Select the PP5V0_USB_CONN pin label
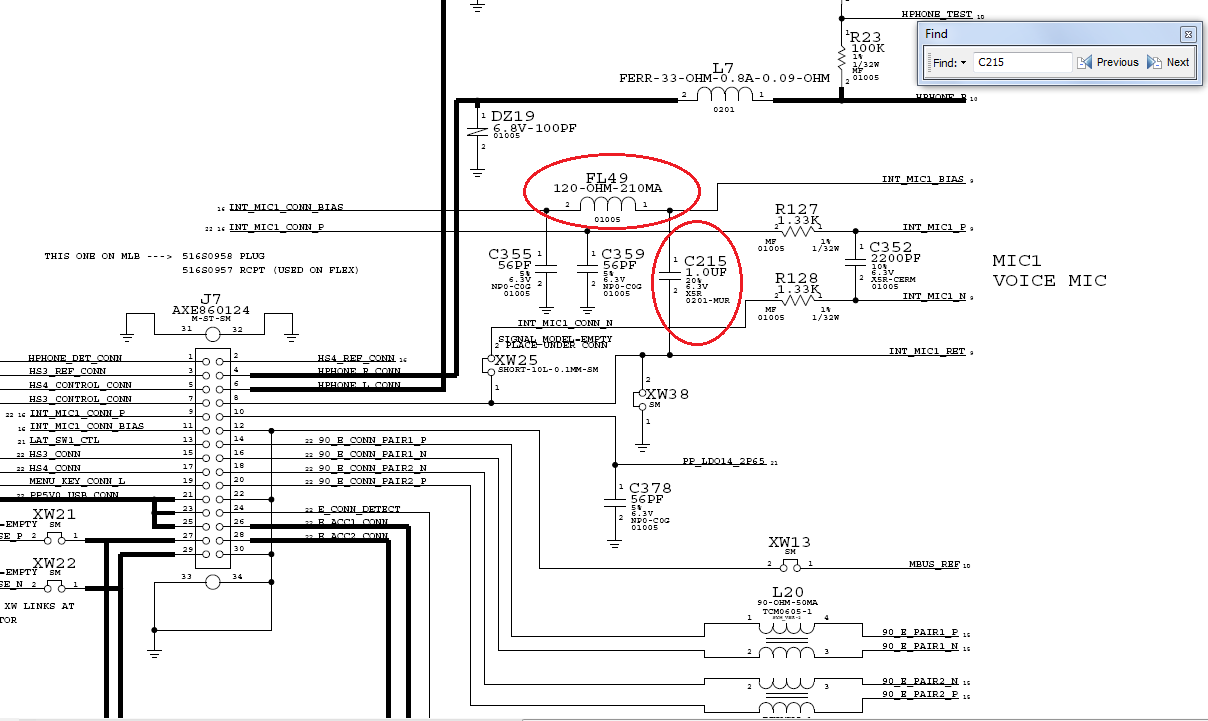 click(x=75, y=495)
